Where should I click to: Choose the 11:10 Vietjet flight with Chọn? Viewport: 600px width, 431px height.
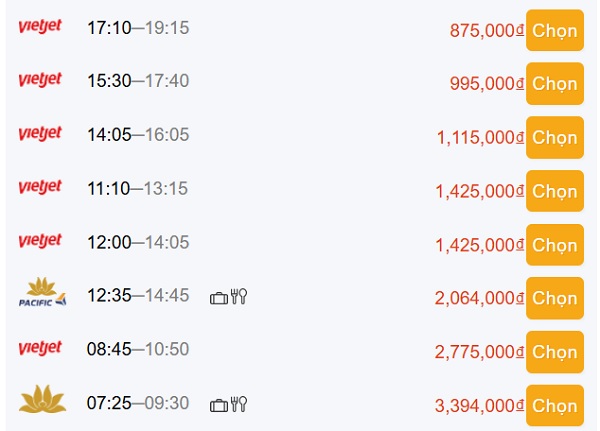point(555,191)
